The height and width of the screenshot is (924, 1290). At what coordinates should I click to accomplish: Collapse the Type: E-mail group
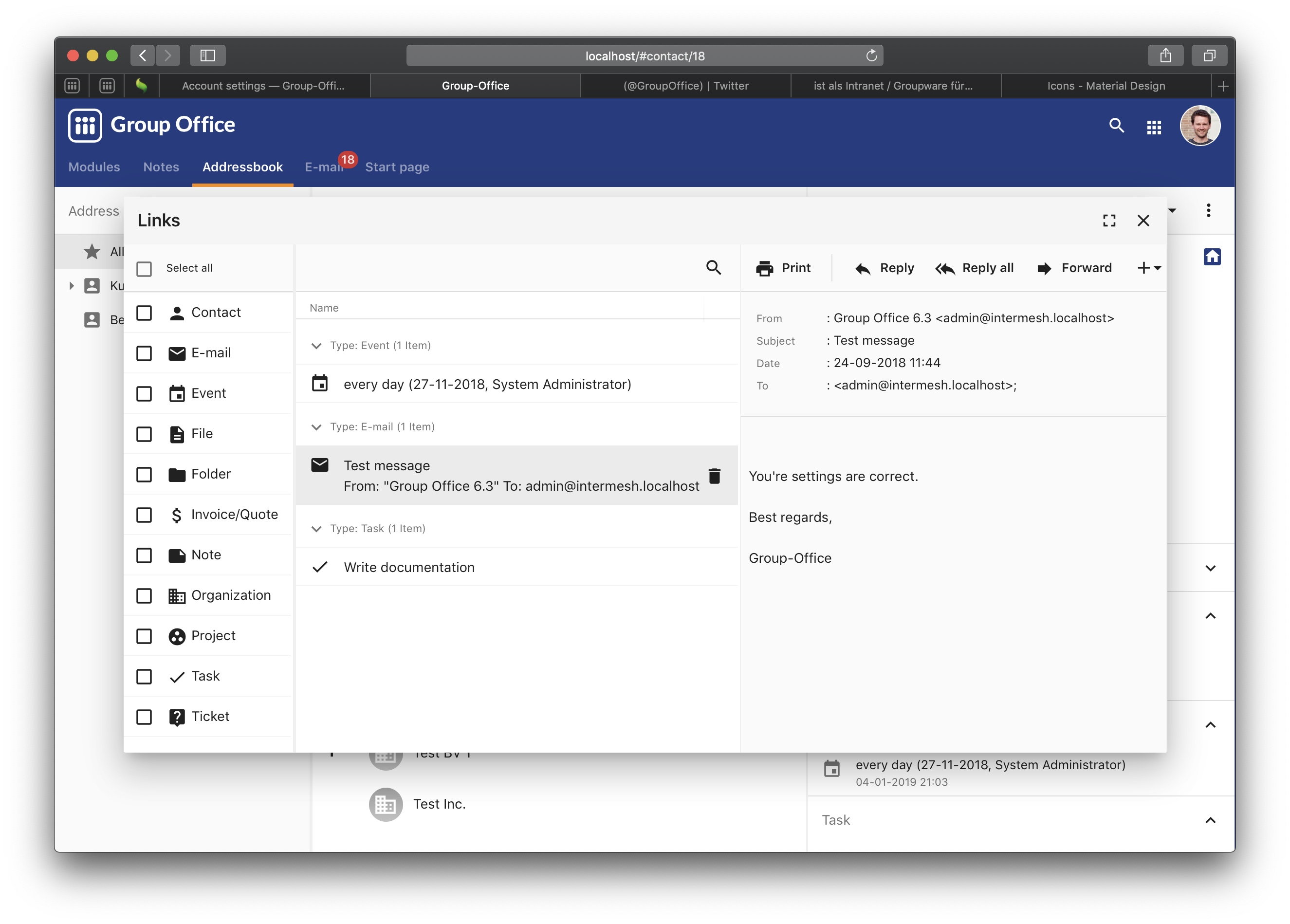pos(316,427)
